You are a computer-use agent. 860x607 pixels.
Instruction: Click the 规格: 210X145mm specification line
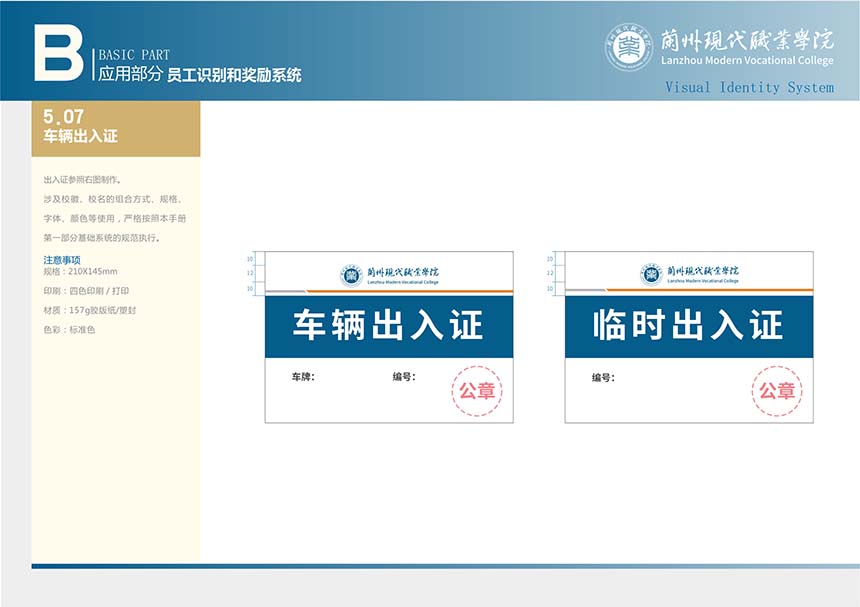[x=80, y=272]
